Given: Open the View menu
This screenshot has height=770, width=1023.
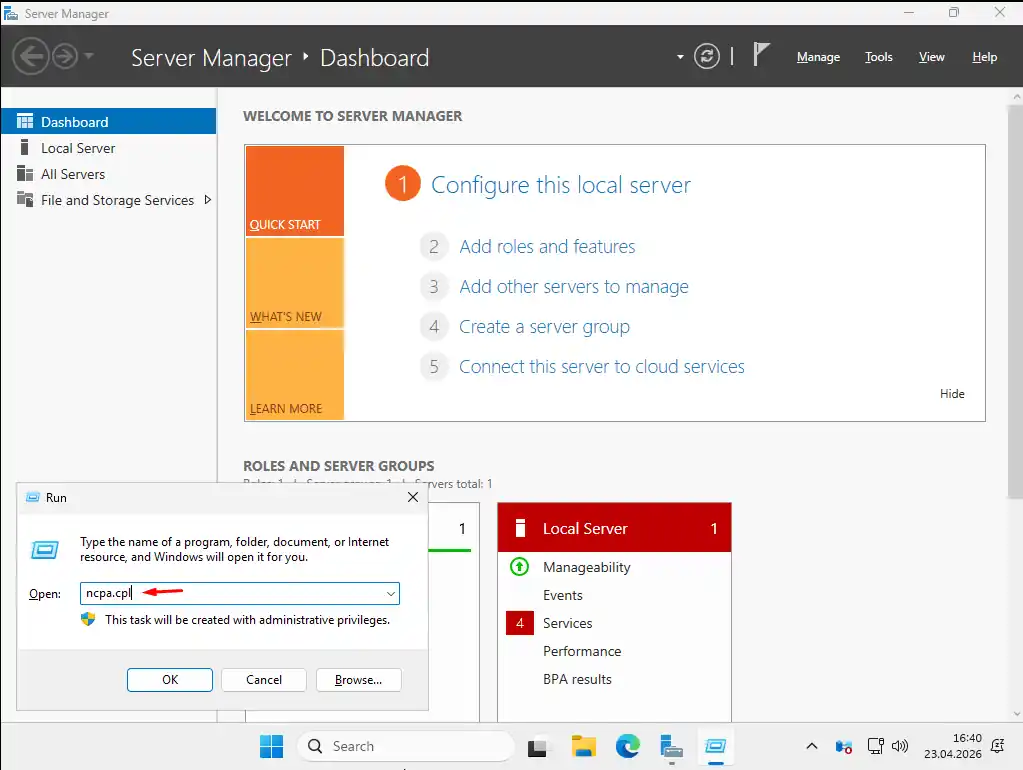Looking at the screenshot, I should tap(931, 57).
